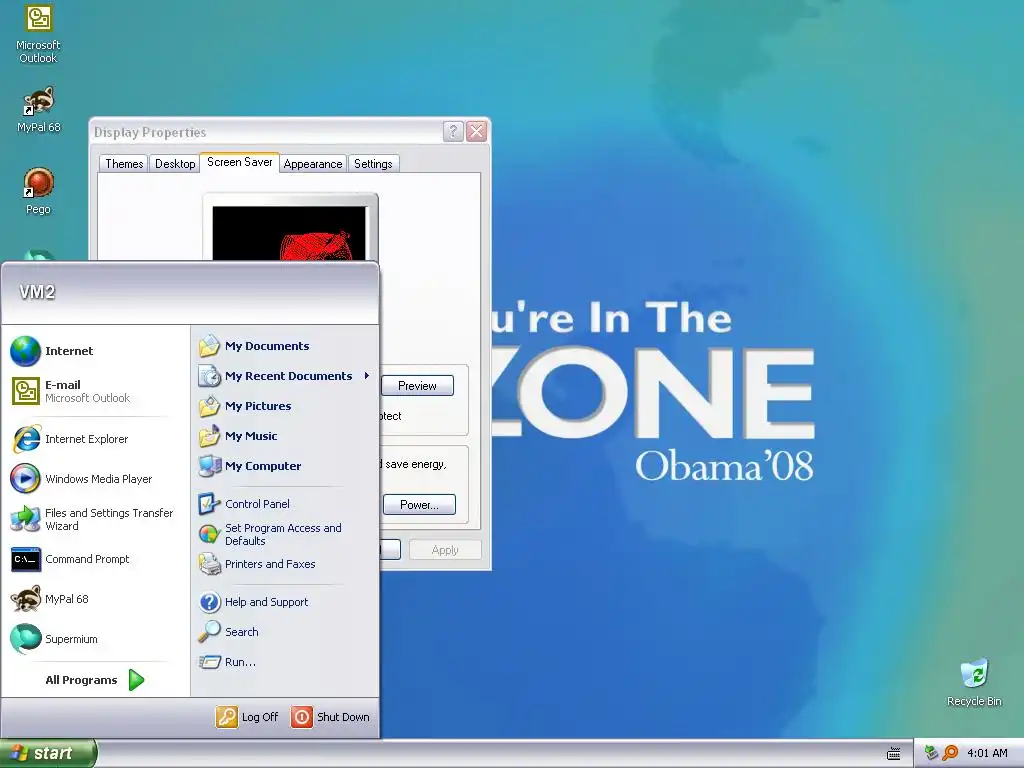1024x768 pixels.
Task: Click the VM2 user name header
Action: [x=37, y=292]
